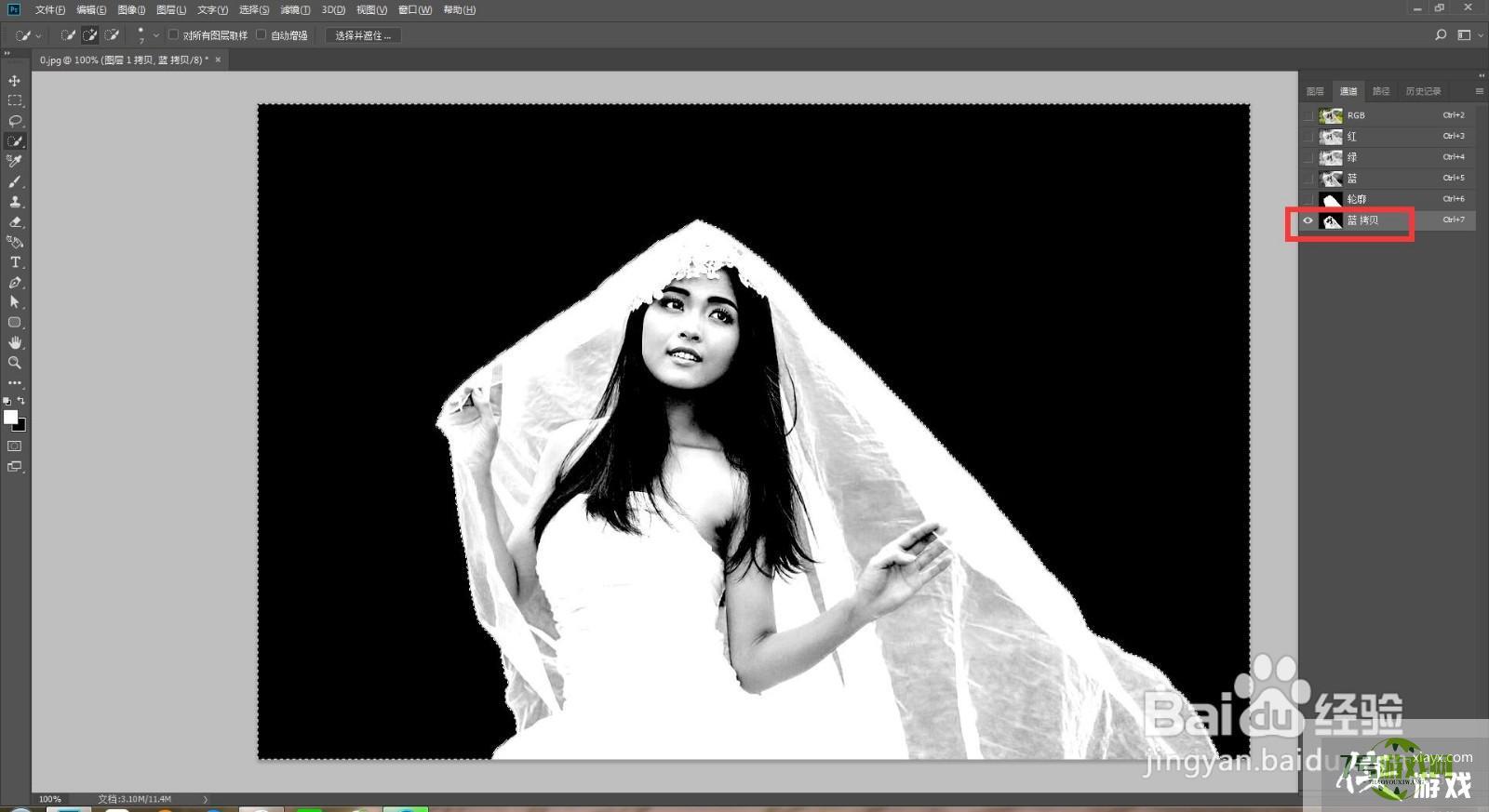
Task: Collapse the right panel dock arrows
Action: point(1482,75)
